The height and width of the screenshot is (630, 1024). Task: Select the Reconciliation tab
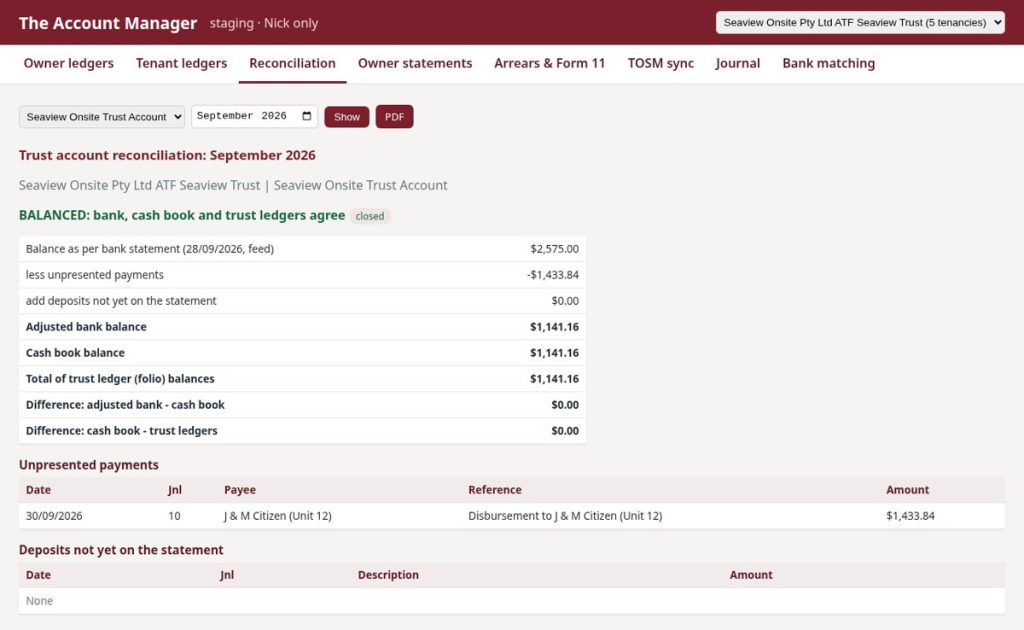pos(293,63)
